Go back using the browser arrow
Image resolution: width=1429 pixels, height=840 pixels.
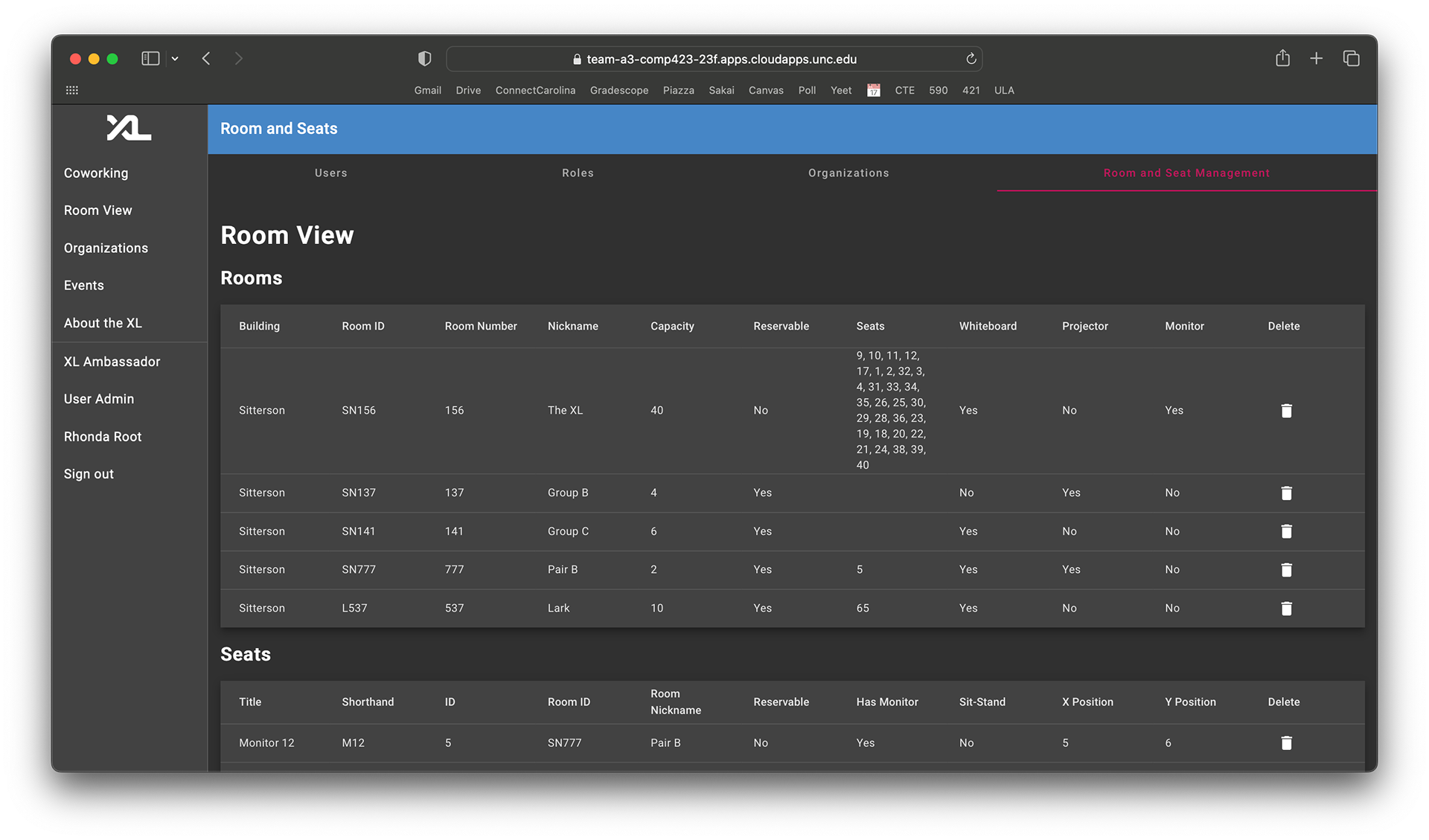[206, 59]
